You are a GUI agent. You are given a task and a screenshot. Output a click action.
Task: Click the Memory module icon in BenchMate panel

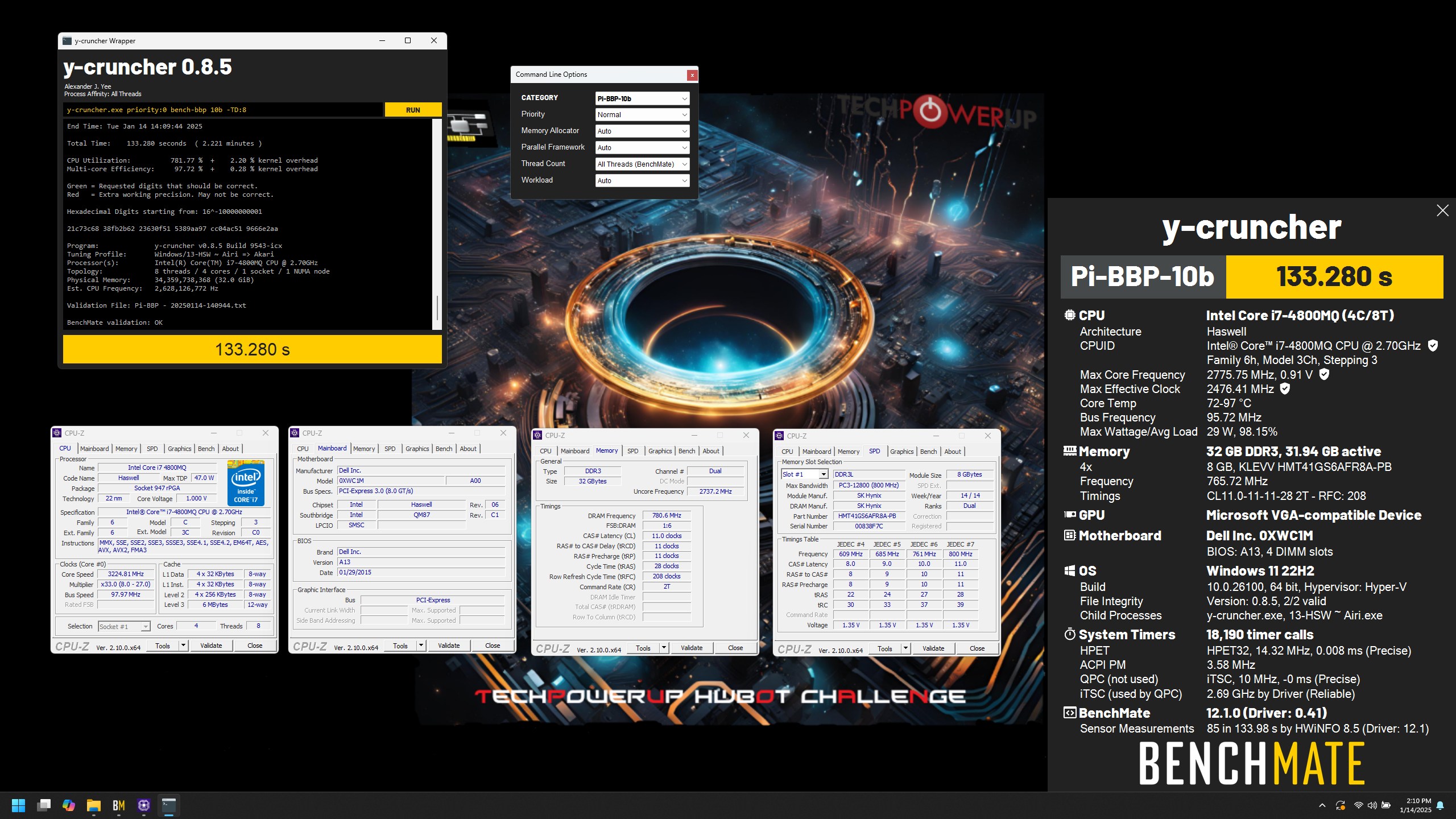[1070, 451]
